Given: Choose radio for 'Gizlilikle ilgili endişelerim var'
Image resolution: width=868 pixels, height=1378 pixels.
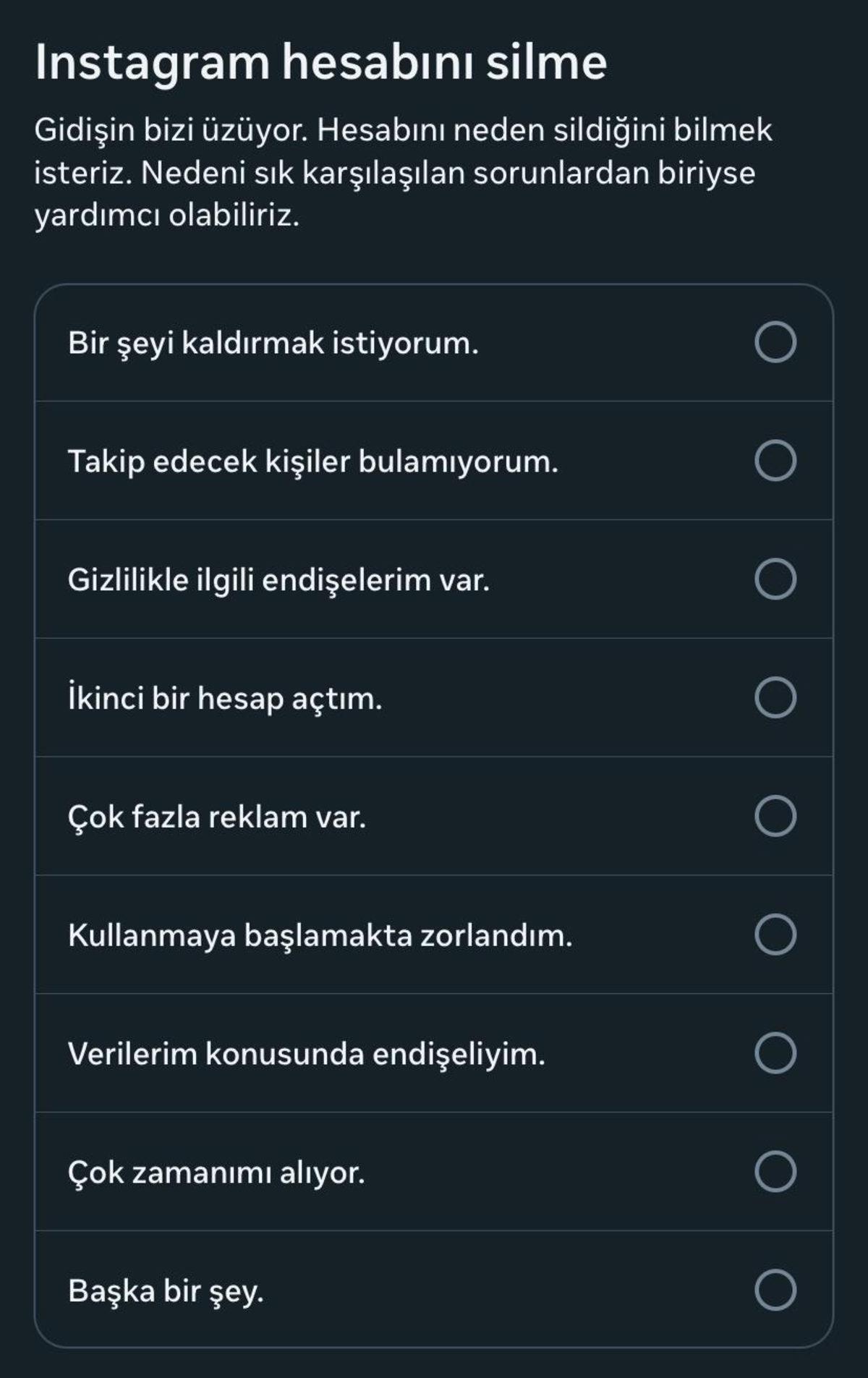Looking at the screenshot, I should (775, 579).
